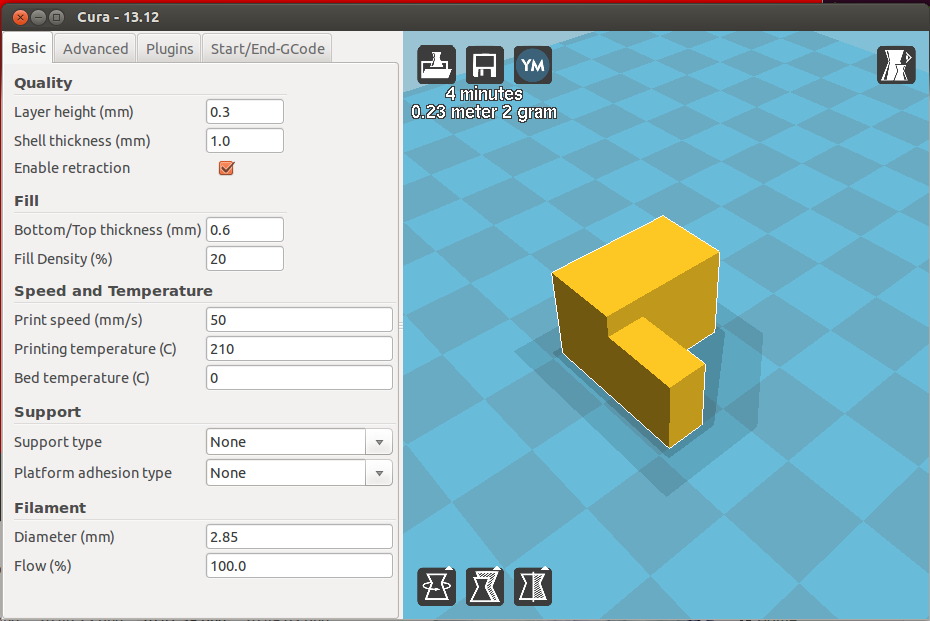This screenshot has height=621, width=930.
Task: Open the Plugins tab
Action: [169, 48]
